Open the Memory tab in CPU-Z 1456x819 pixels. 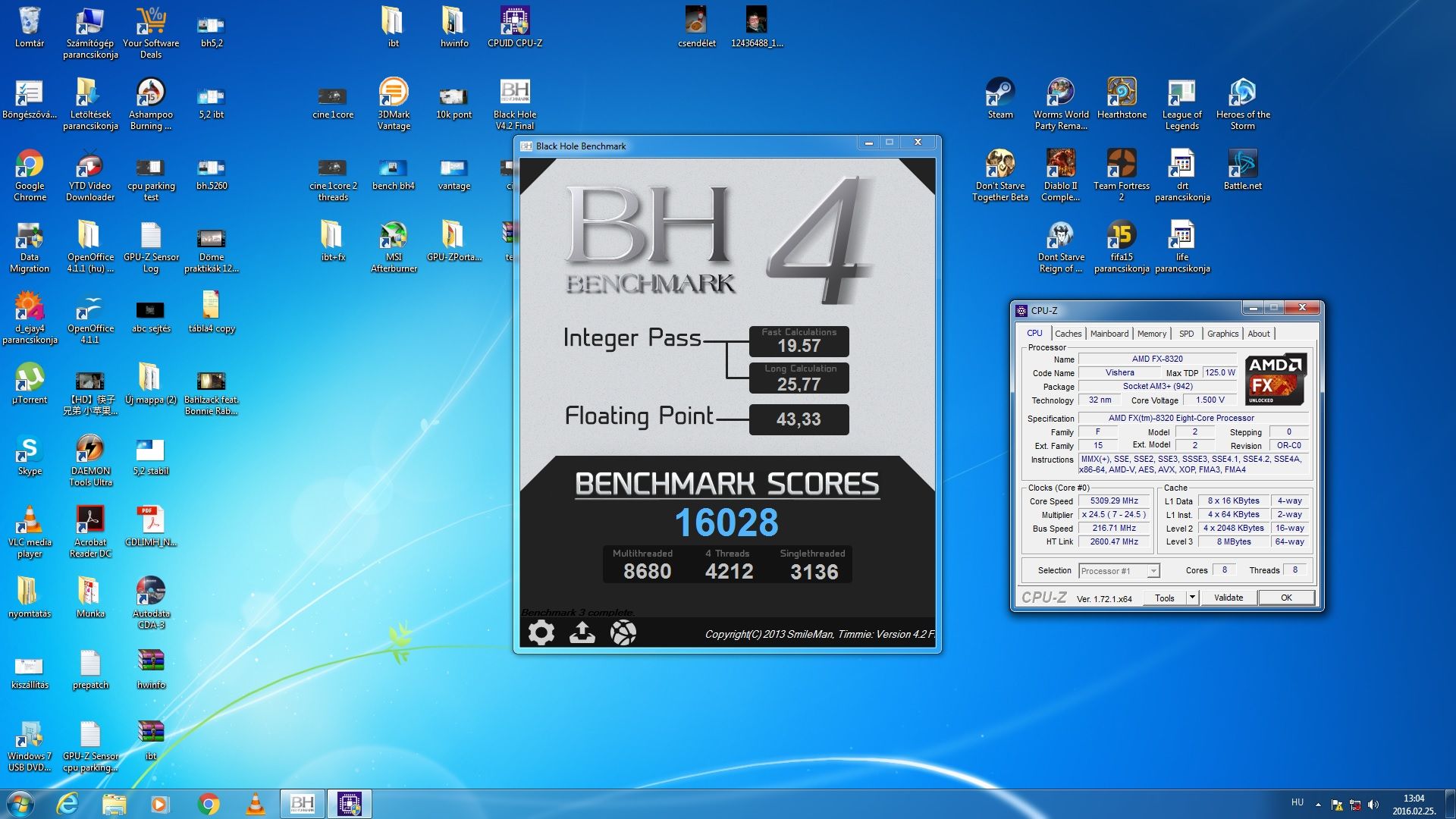click(x=1151, y=334)
